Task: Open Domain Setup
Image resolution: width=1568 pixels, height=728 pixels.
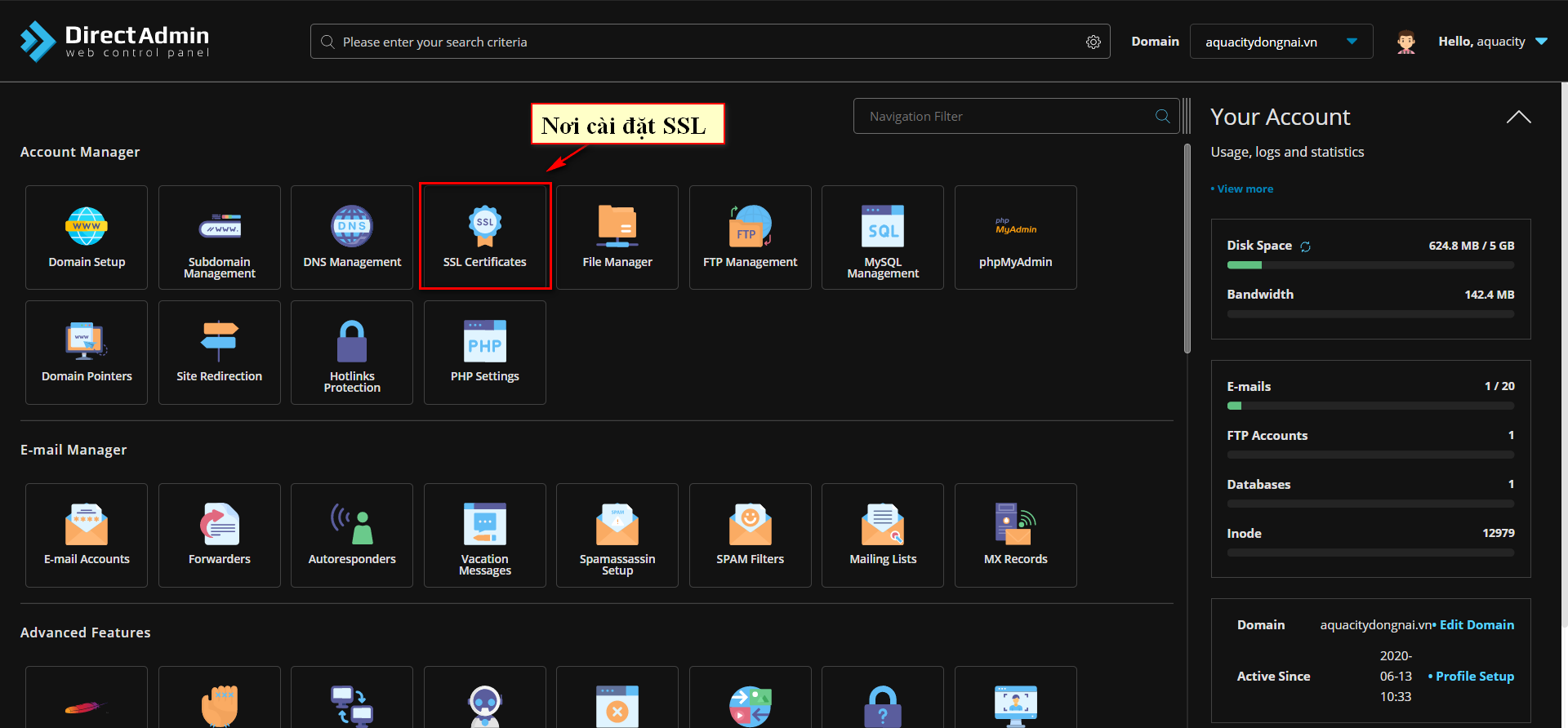Action: (87, 237)
